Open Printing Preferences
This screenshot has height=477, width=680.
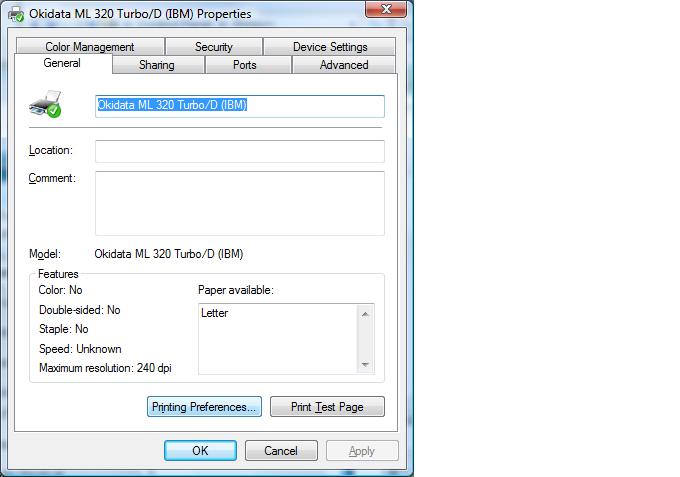click(x=205, y=407)
